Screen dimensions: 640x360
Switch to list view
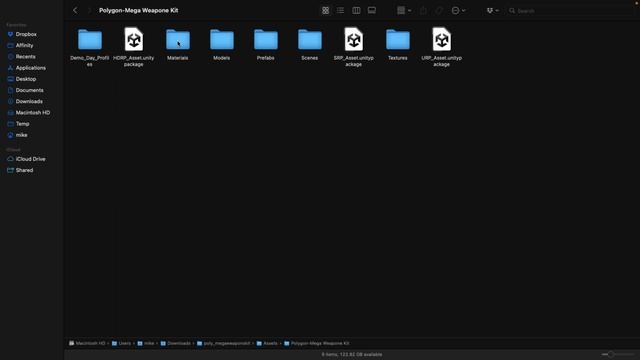[x=340, y=11]
